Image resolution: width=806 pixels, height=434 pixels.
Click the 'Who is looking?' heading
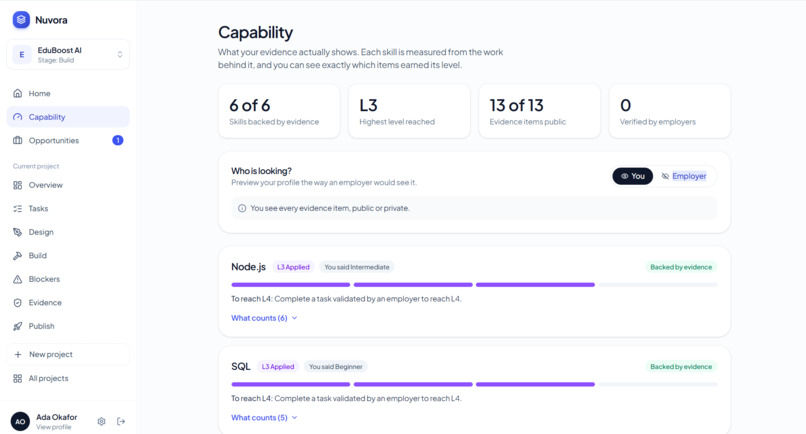(261, 171)
